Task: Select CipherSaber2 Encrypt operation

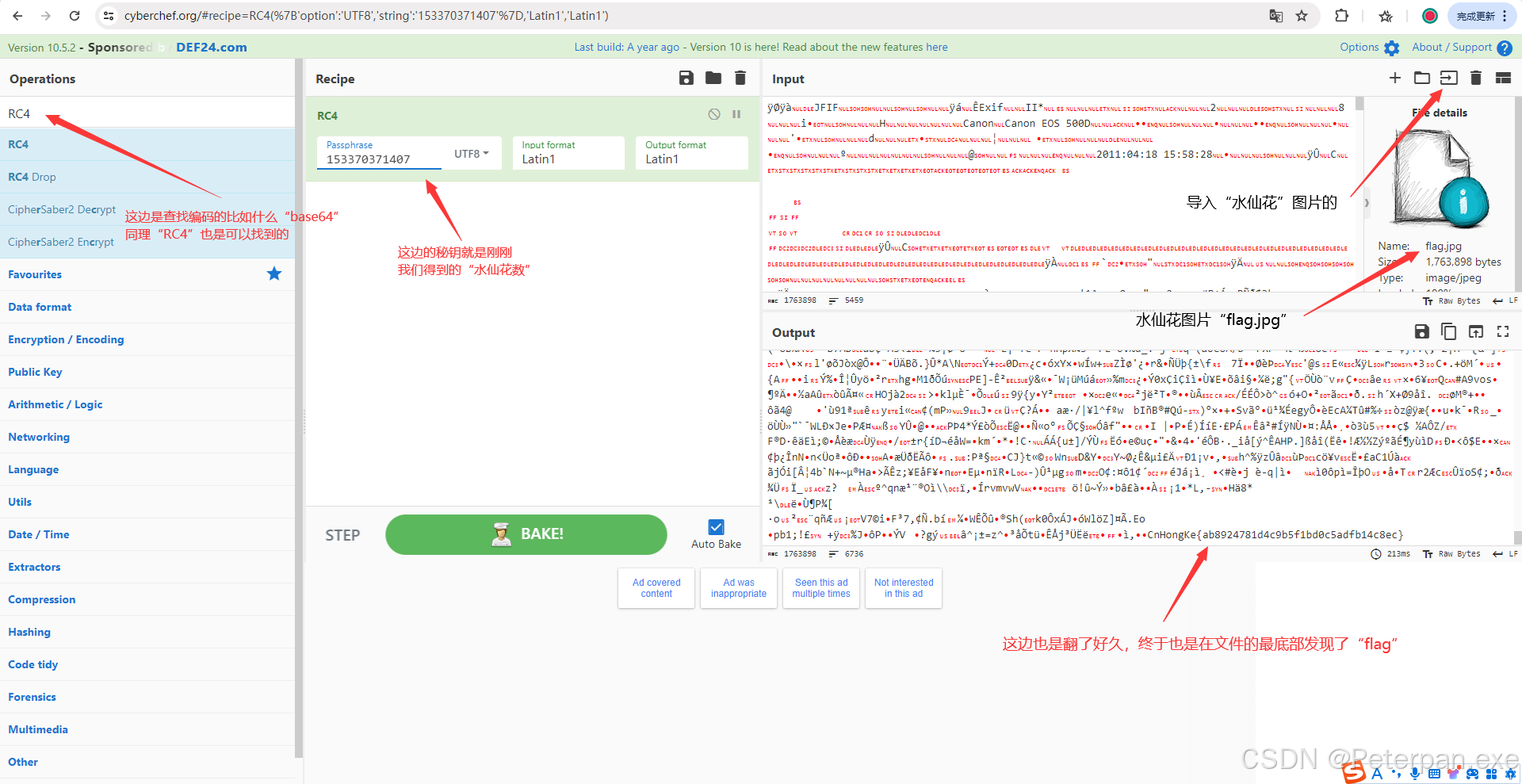Action: tap(147, 242)
